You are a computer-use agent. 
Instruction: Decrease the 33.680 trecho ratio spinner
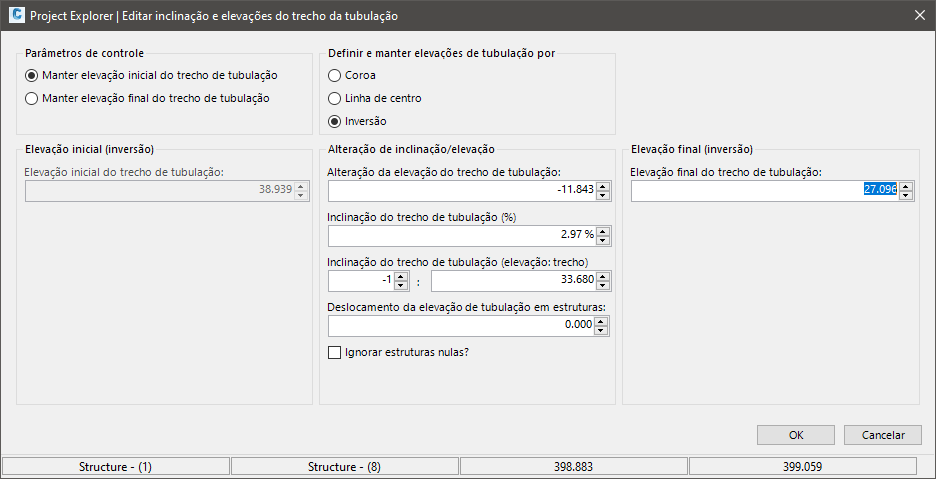[x=603, y=287]
